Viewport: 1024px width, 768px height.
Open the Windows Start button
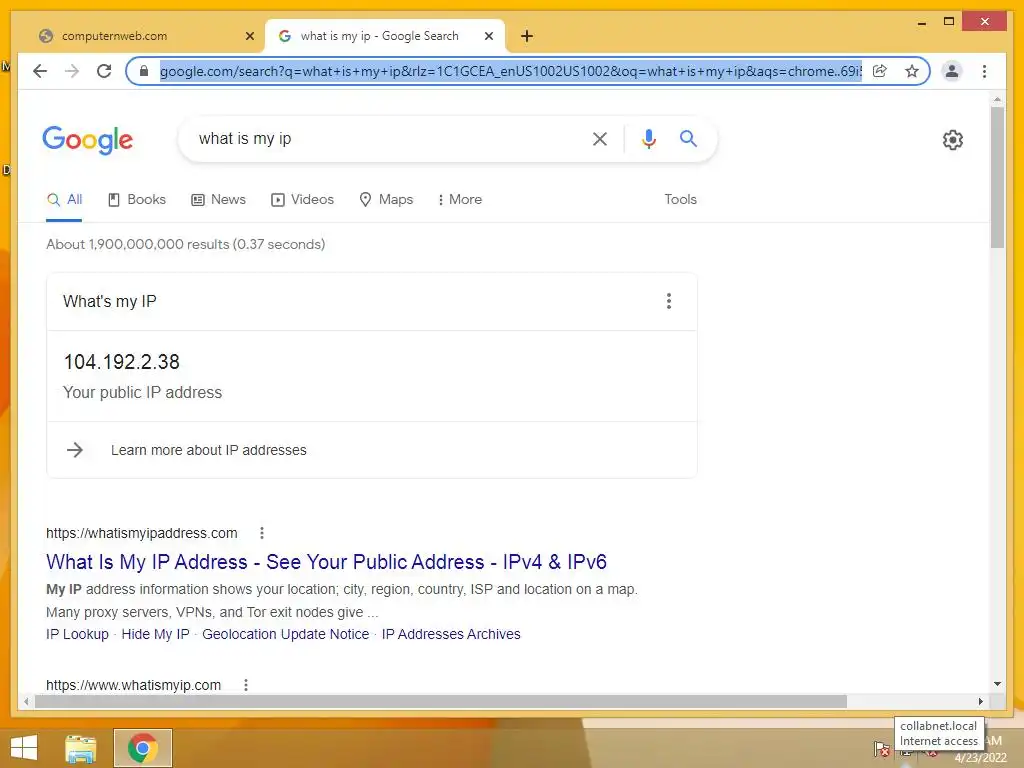click(24, 748)
